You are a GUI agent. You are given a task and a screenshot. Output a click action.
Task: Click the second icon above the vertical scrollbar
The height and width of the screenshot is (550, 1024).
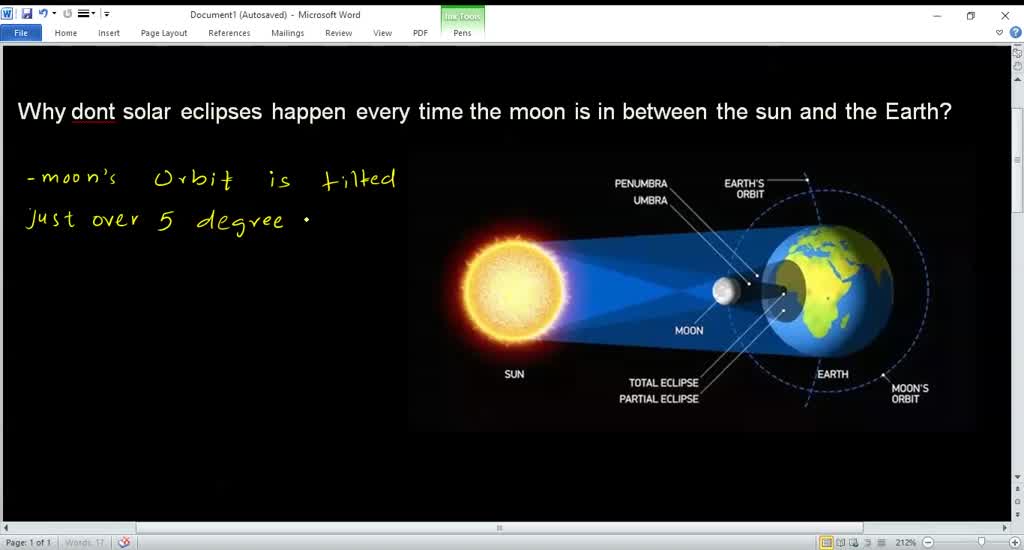pos(1017,67)
